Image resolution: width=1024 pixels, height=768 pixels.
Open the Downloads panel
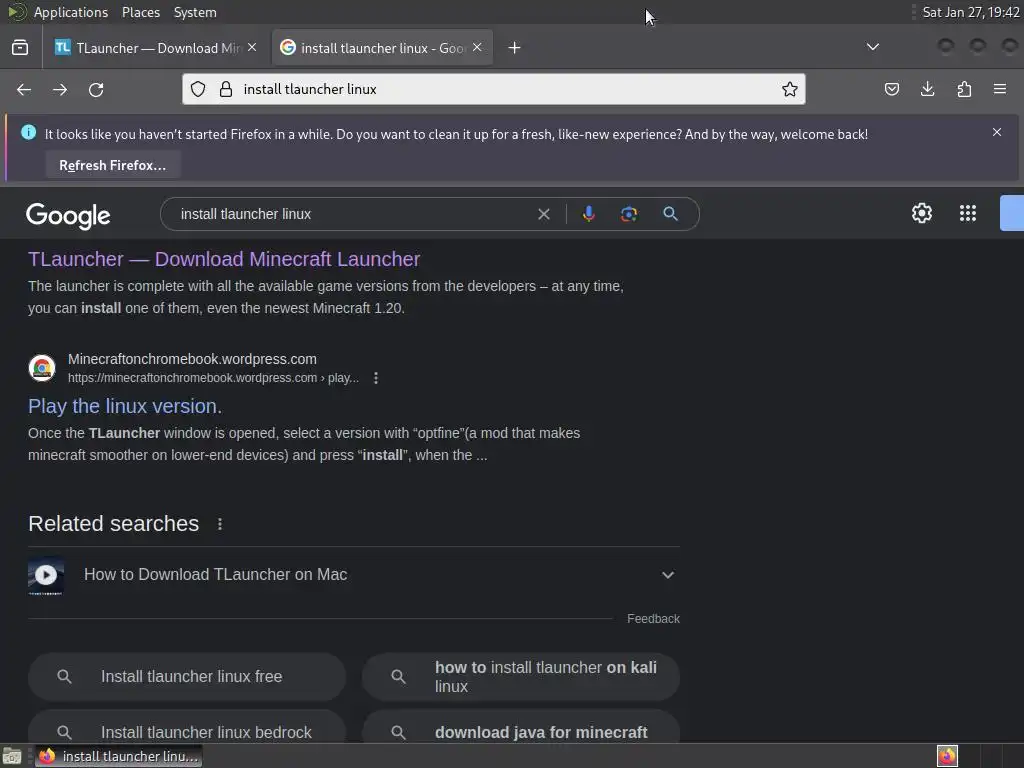pos(927,89)
